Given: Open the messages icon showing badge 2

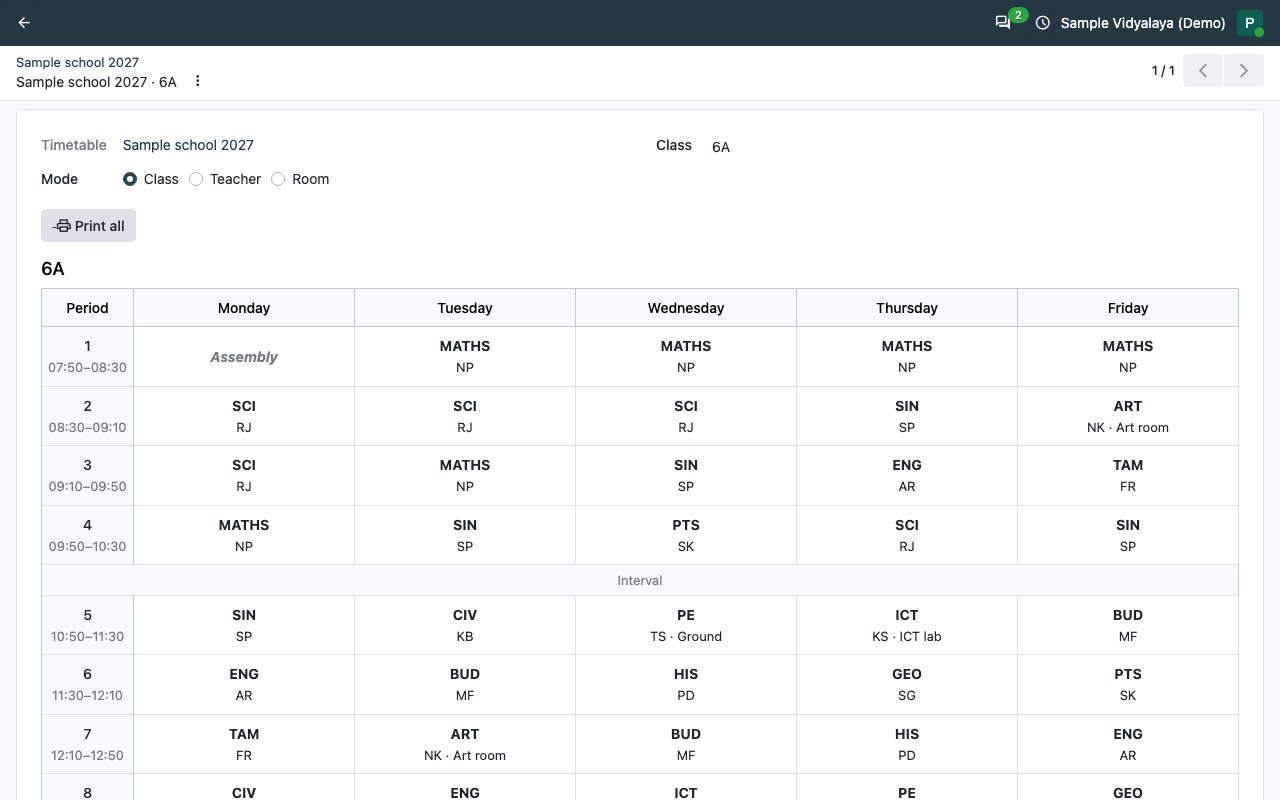Looking at the screenshot, I should point(1003,22).
